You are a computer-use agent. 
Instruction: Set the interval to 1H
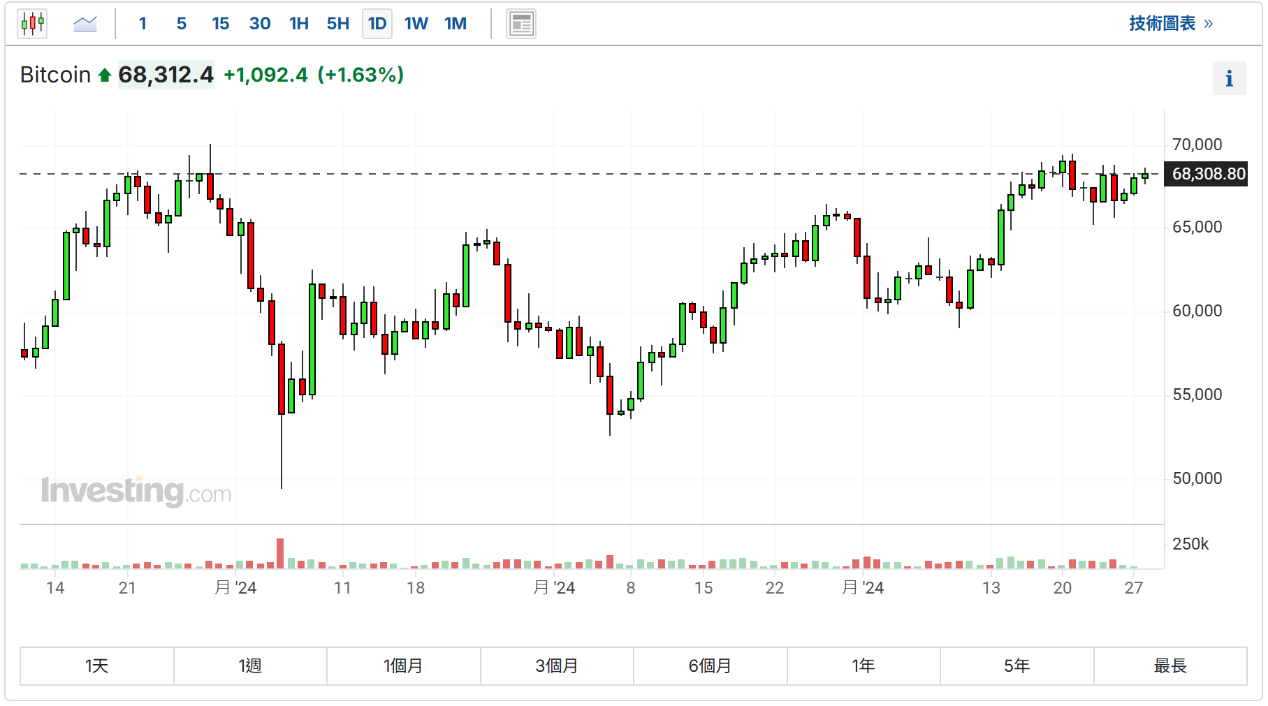click(x=299, y=23)
